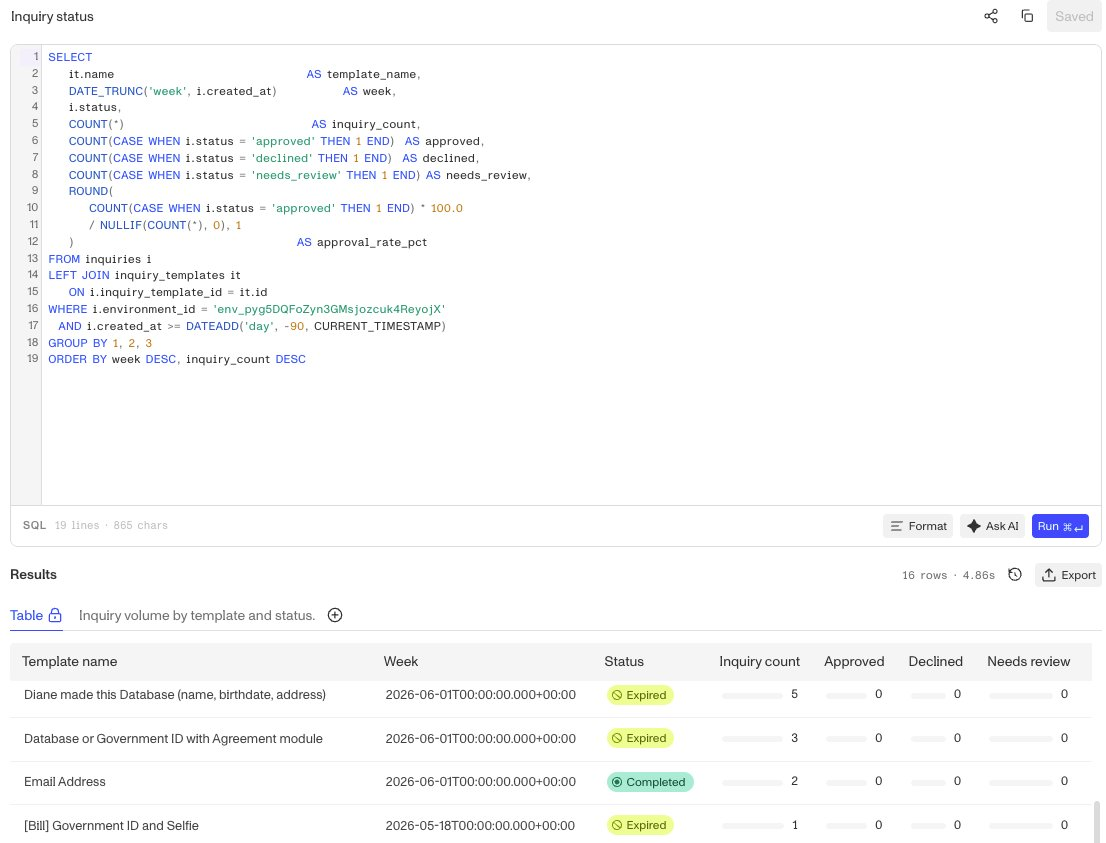Image resolution: width=1106 pixels, height=843 pixels.
Task: Click the share query icon
Action: coord(991,16)
